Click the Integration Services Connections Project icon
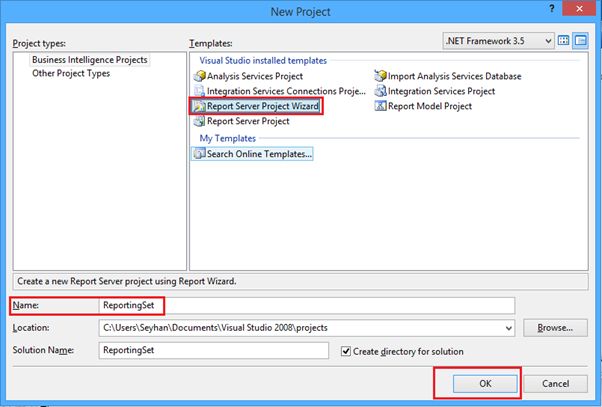The height and width of the screenshot is (407, 602). click(x=198, y=91)
